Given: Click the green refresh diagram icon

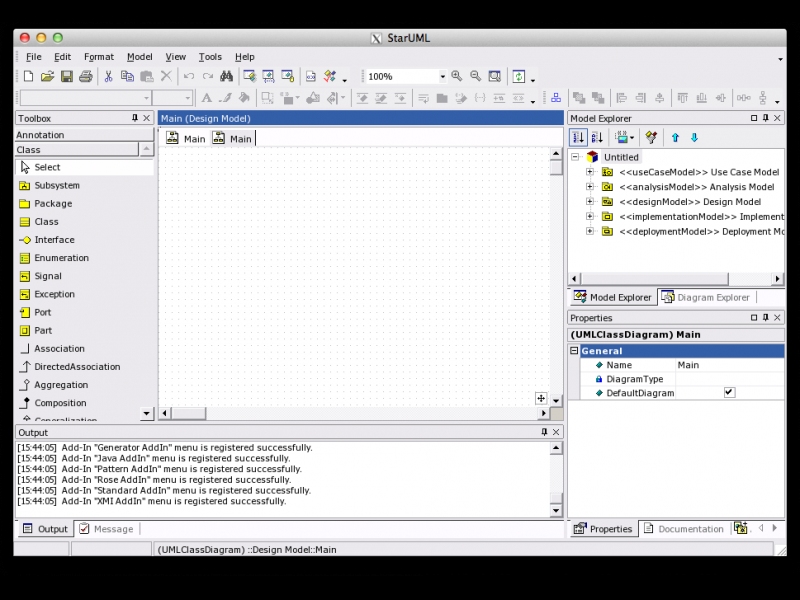Looking at the screenshot, I should pyautogui.click(x=519, y=77).
